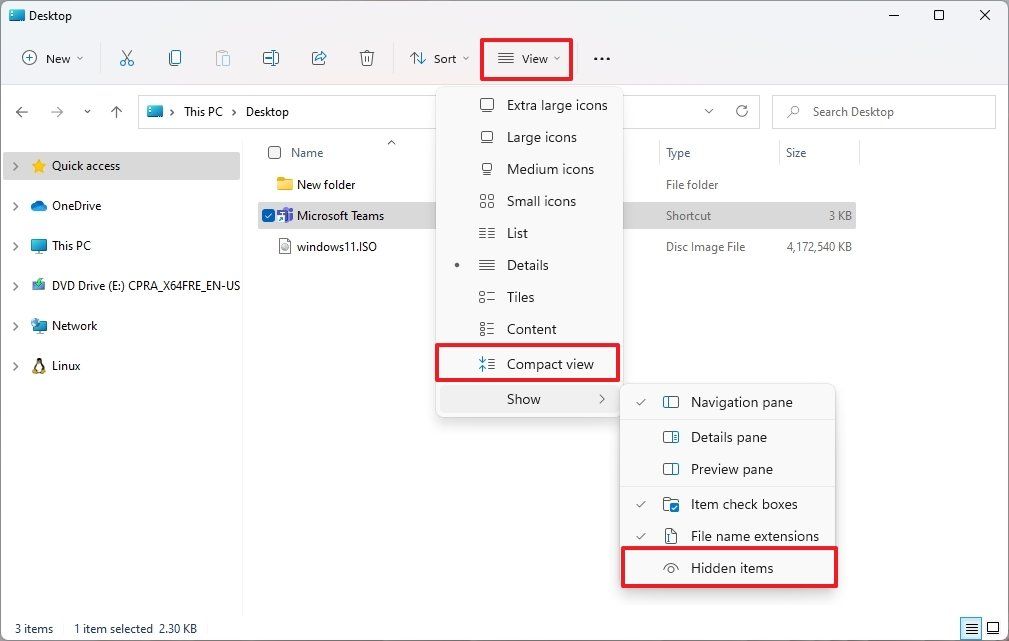Click the Paste icon in the toolbar
This screenshot has height=641, width=1009.
pos(222,58)
